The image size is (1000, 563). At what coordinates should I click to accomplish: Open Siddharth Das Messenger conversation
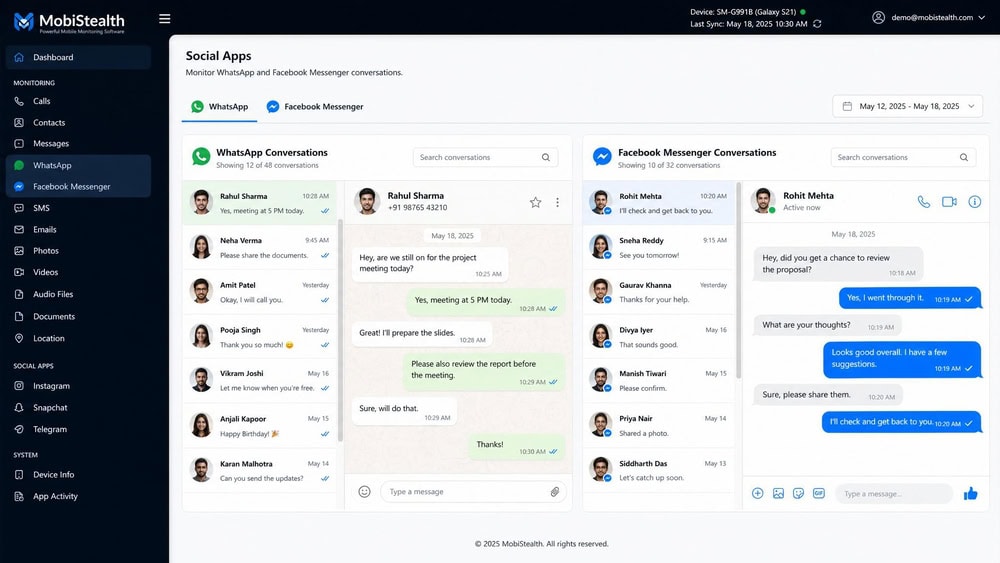659,471
